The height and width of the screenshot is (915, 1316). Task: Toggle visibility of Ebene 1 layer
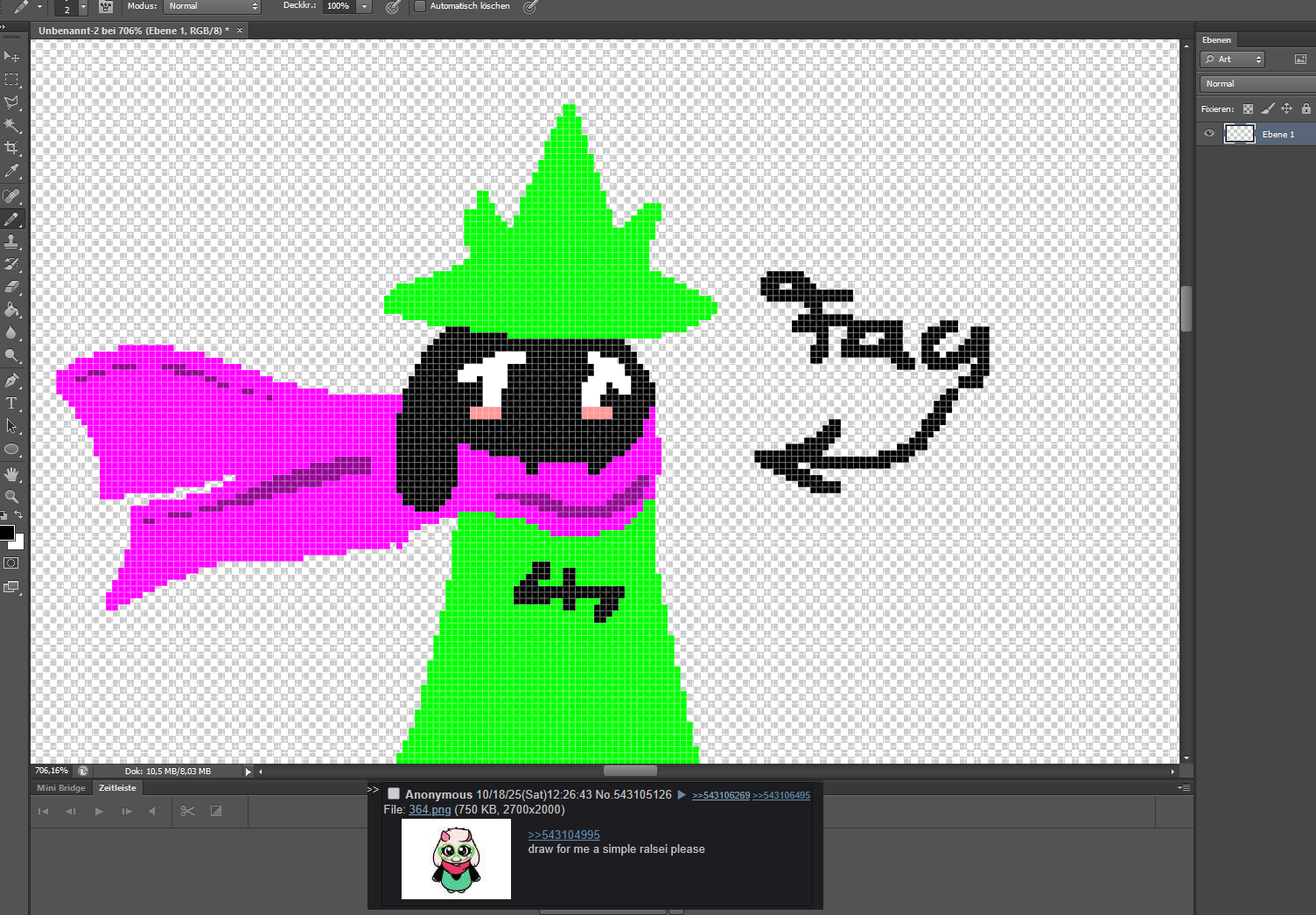(1209, 134)
